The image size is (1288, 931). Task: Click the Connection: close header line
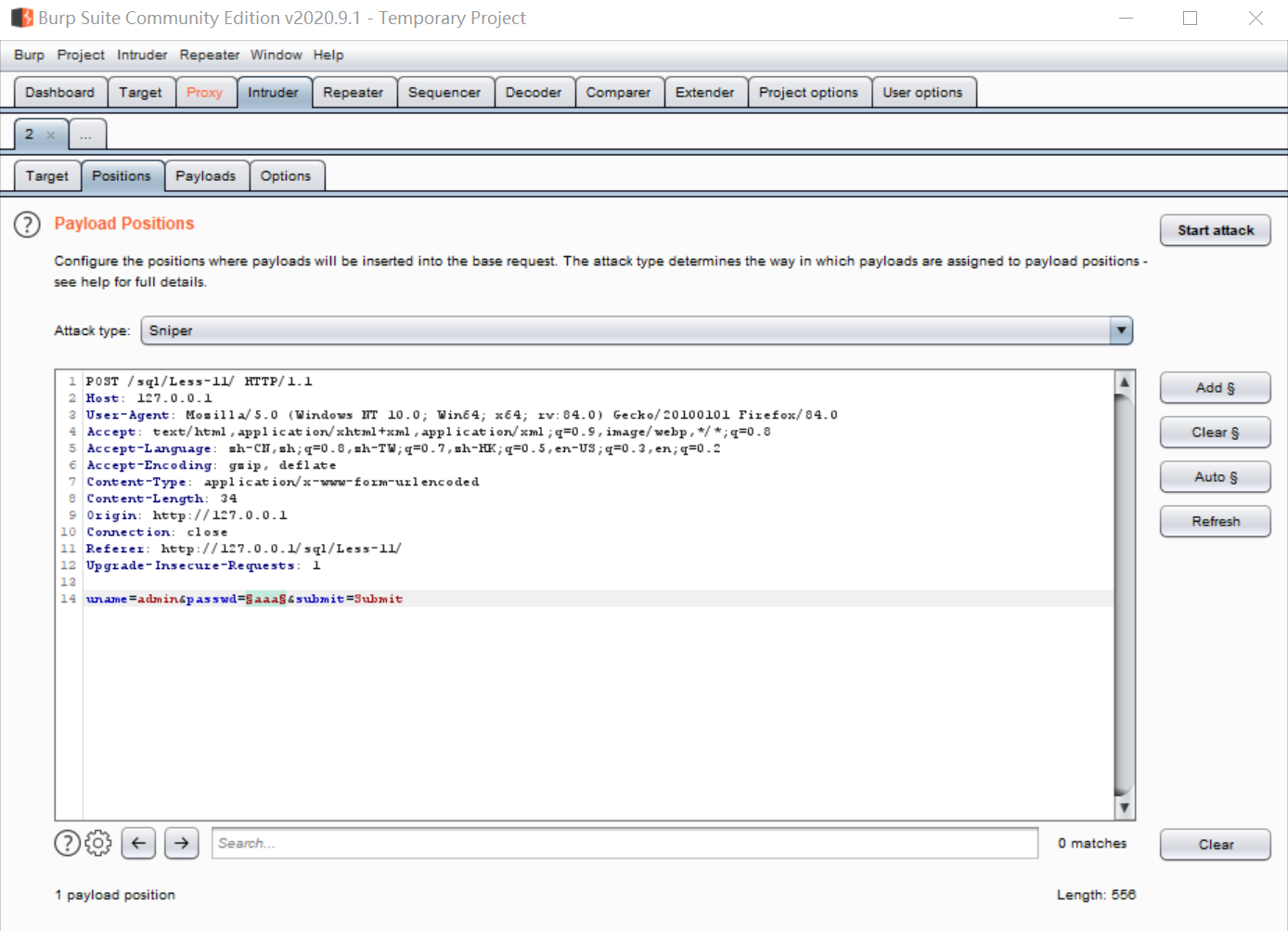(x=157, y=532)
